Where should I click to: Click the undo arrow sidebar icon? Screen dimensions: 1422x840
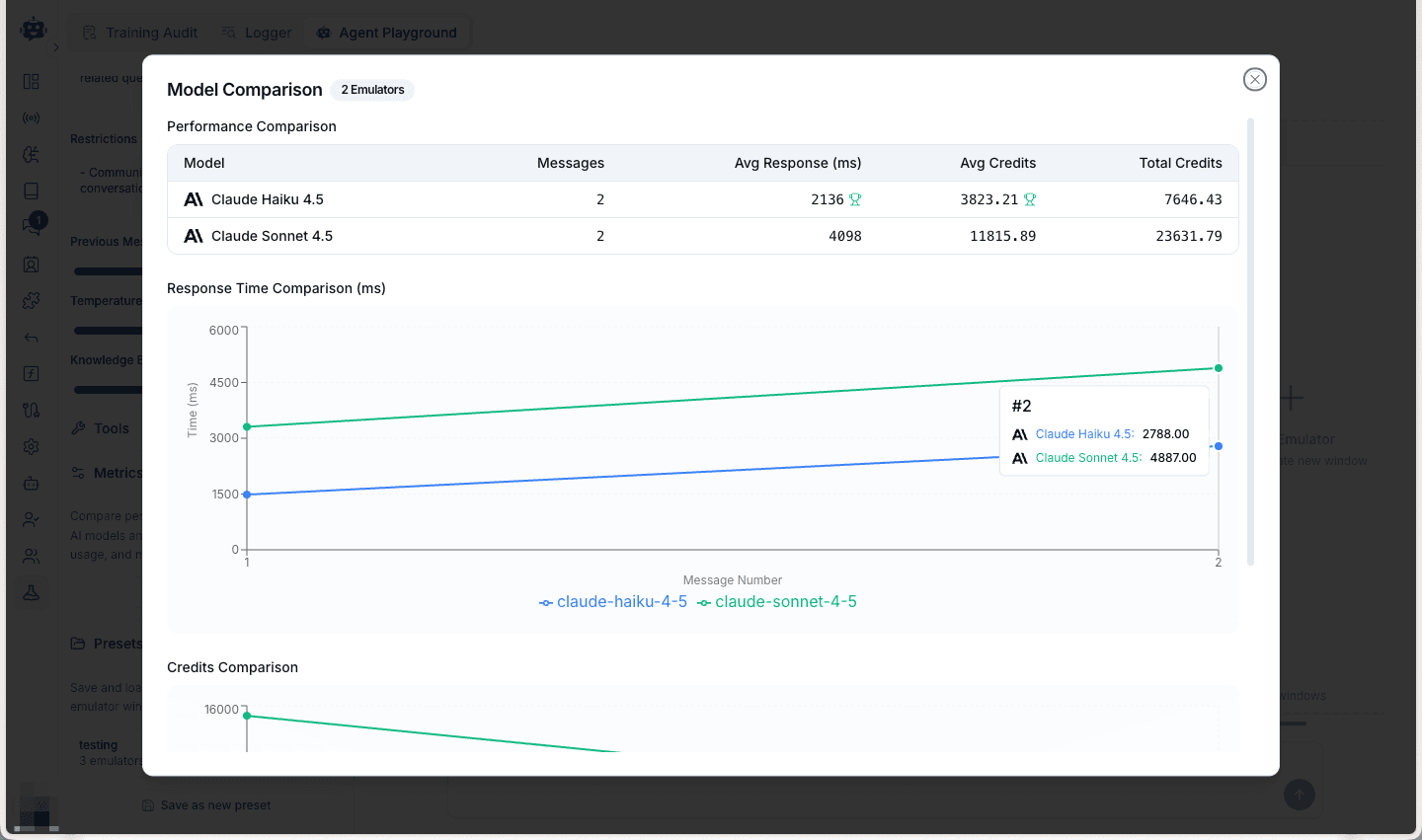click(x=31, y=337)
